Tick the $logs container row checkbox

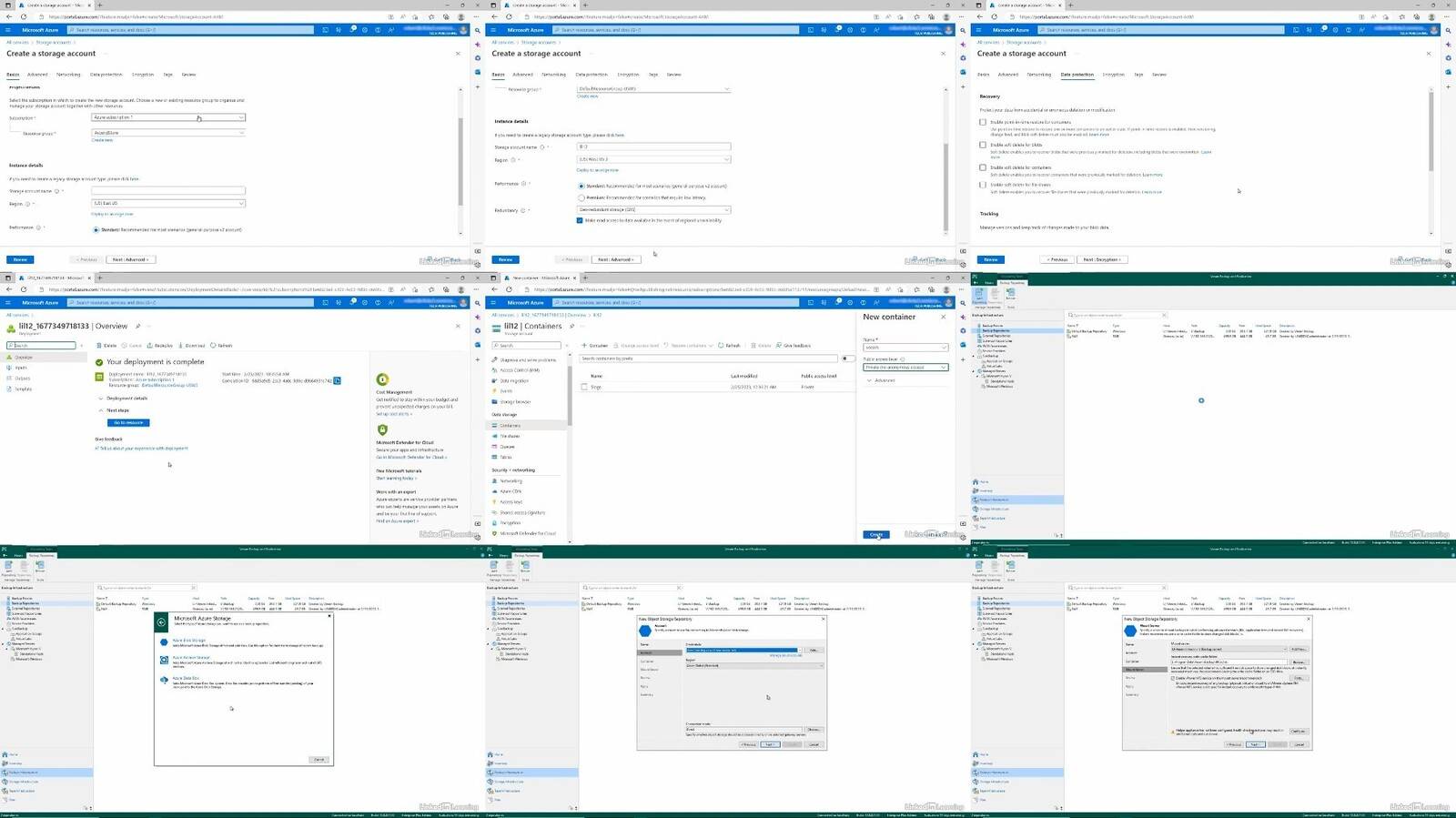(584, 387)
